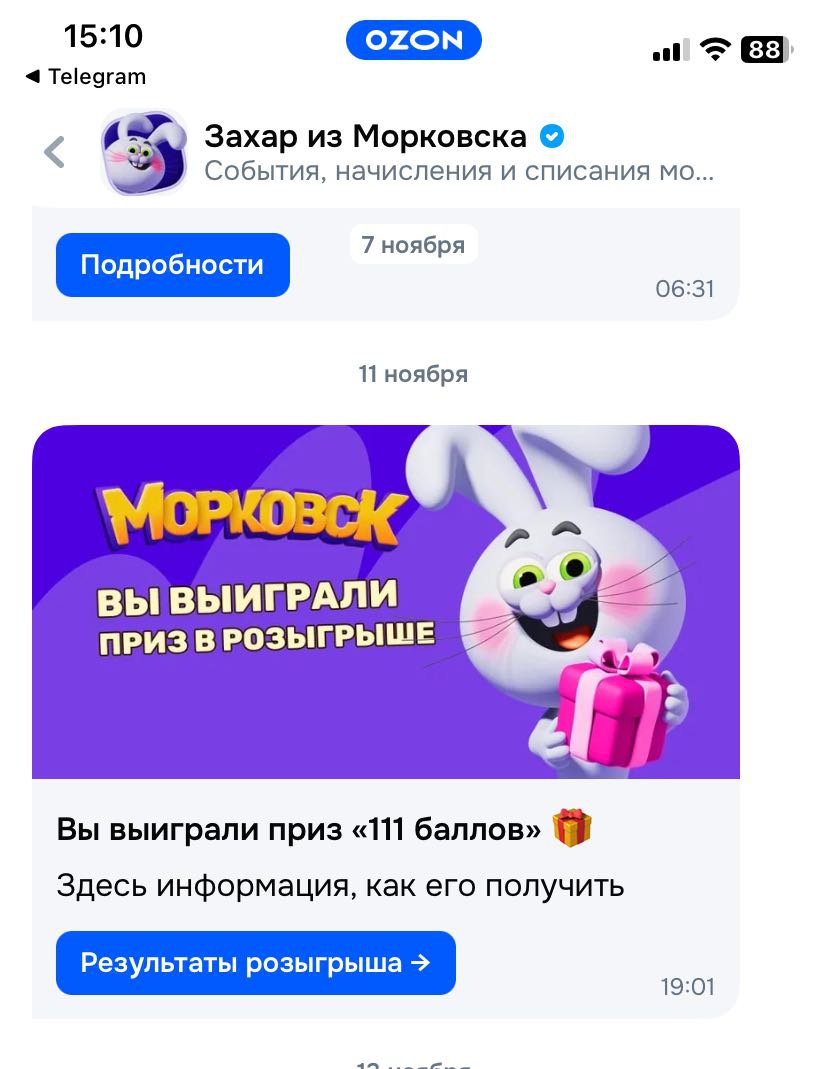Tap the 15:10 status bar clock

(x=104, y=35)
